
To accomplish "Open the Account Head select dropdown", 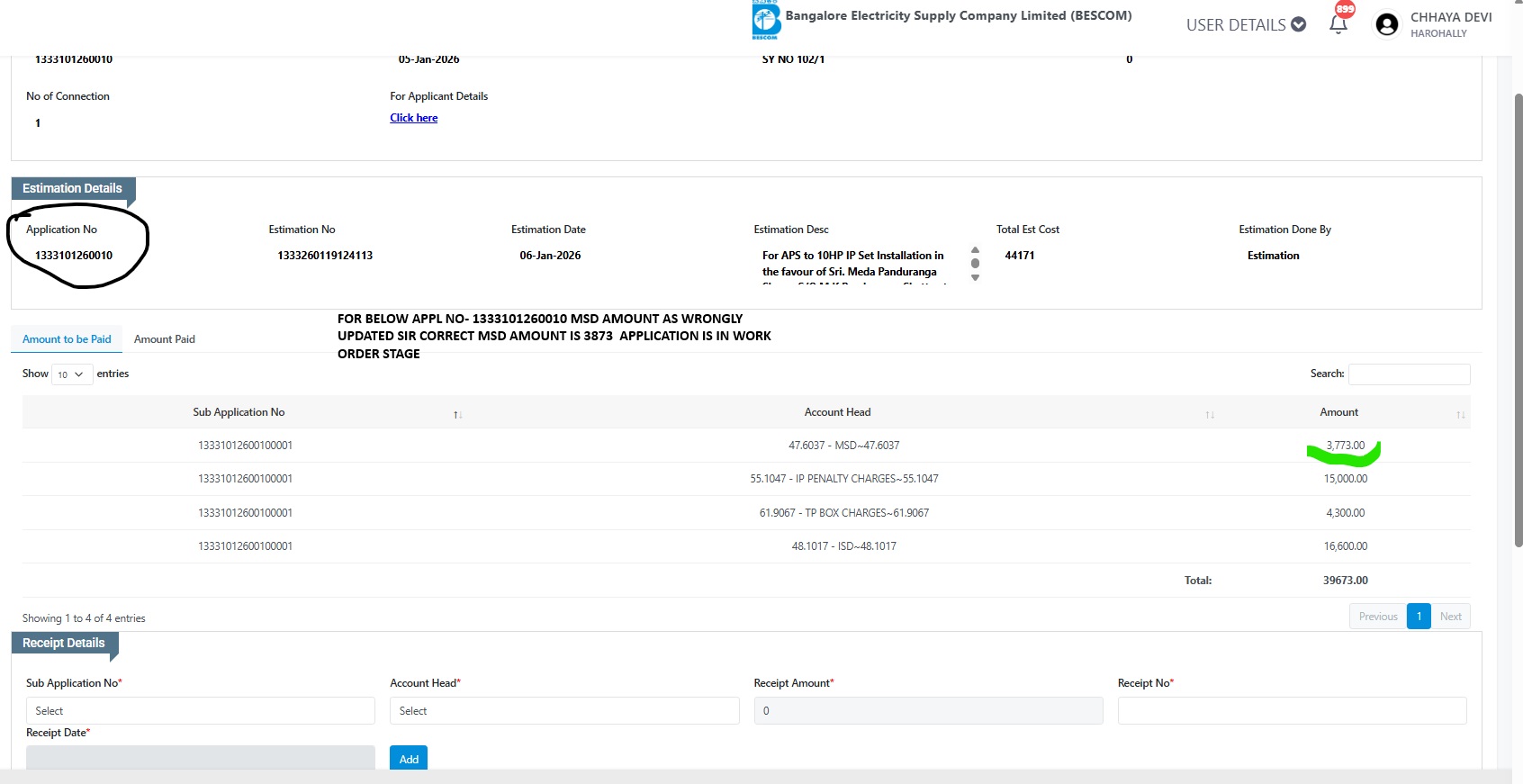I will [564, 710].
